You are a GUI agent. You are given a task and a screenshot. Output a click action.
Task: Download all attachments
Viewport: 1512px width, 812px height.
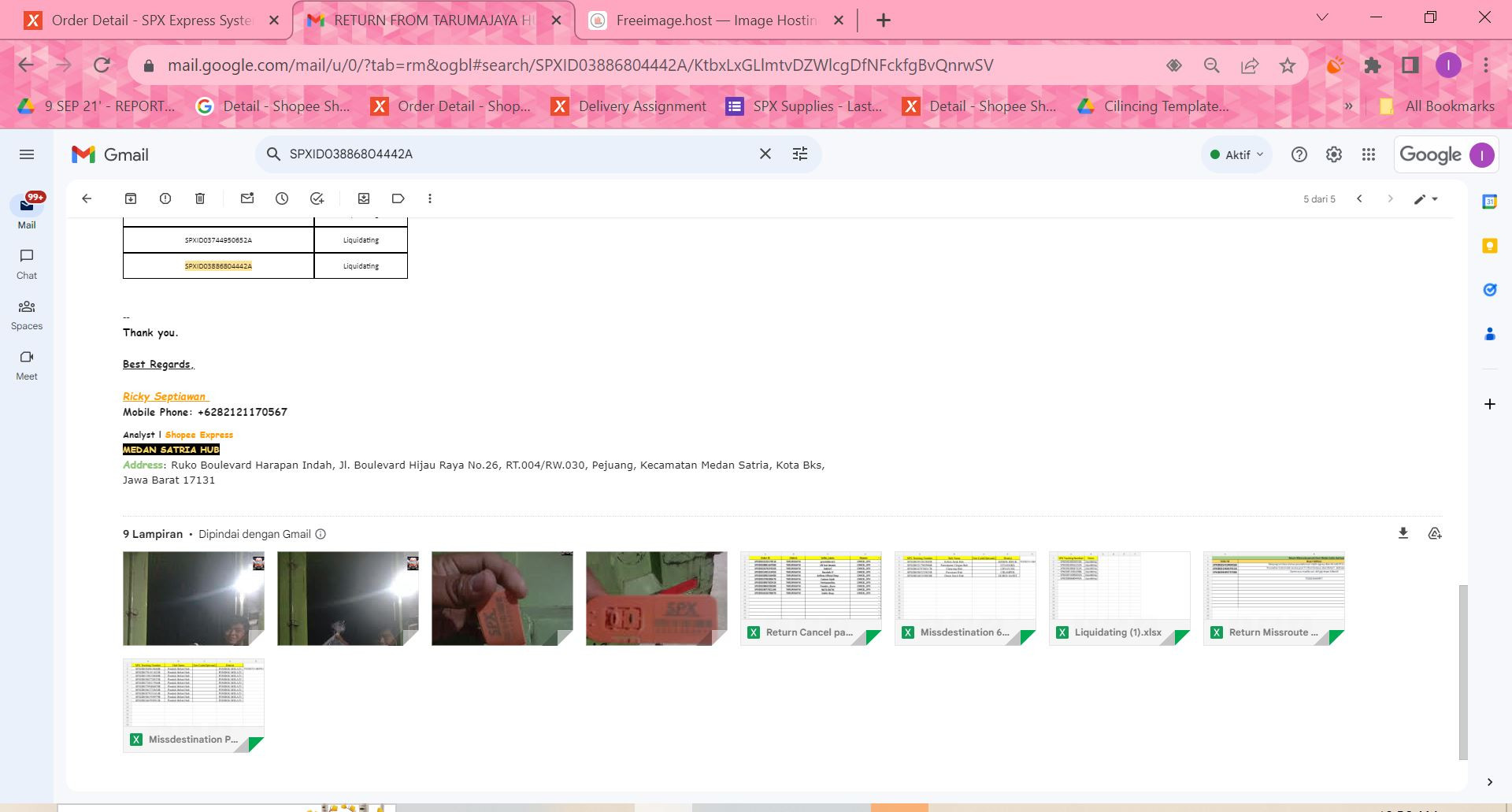(x=1403, y=533)
